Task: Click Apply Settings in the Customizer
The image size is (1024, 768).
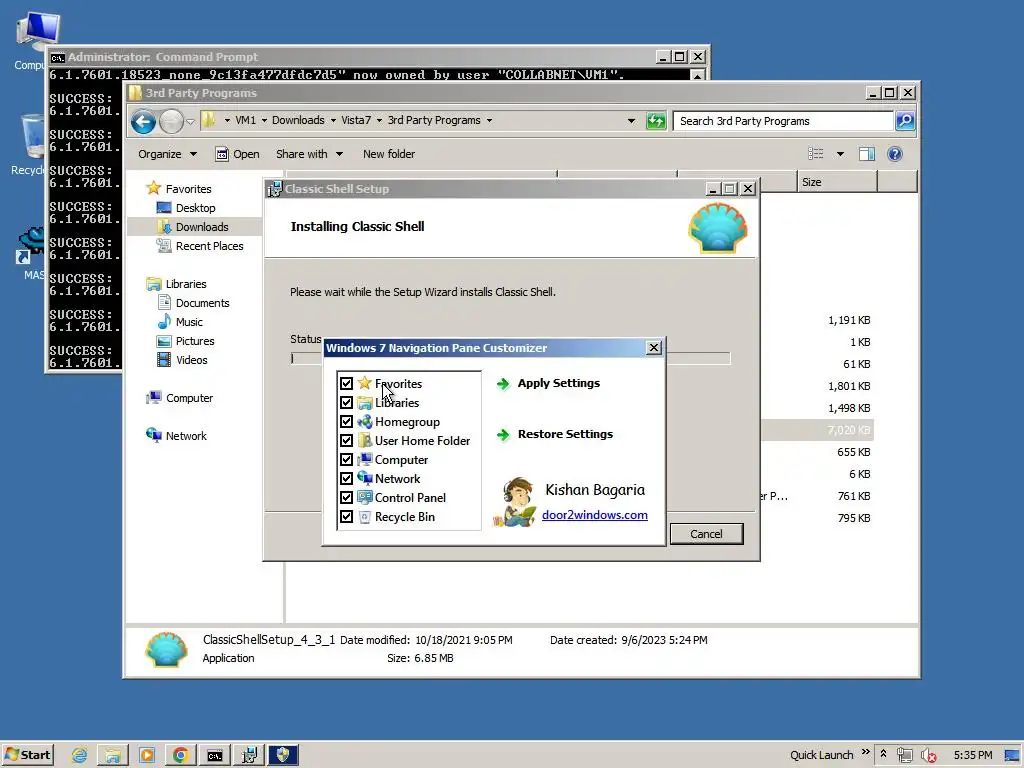Action: tap(559, 383)
